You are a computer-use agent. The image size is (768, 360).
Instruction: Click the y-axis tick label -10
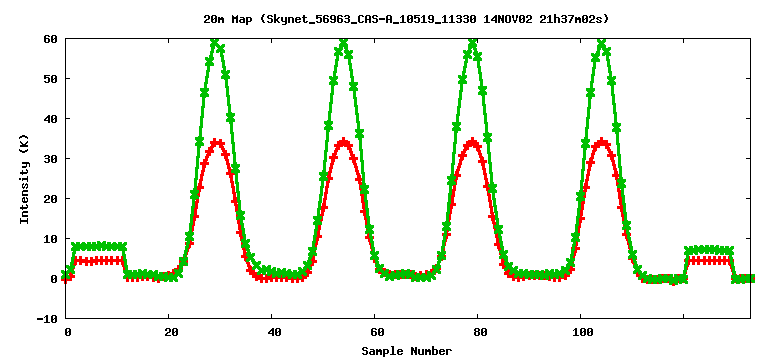click(x=47, y=318)
